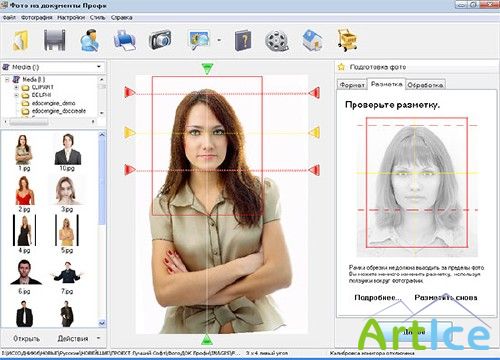Expand the DELPHI folder node
Screen dimensions: 500x360
16,95
